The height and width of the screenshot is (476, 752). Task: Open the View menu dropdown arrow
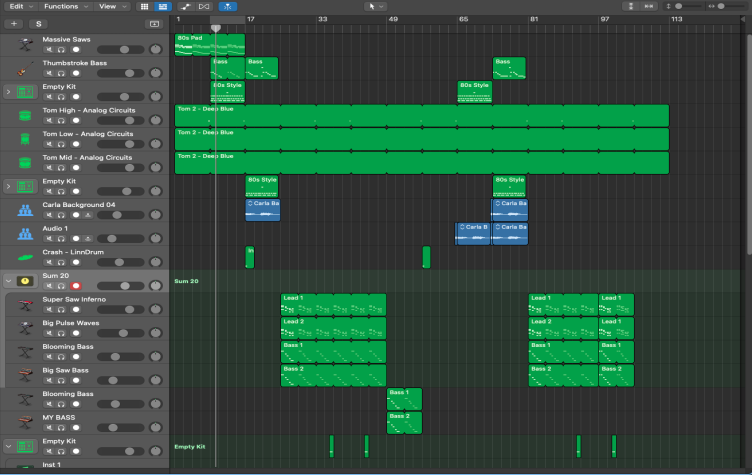[124, 7]
